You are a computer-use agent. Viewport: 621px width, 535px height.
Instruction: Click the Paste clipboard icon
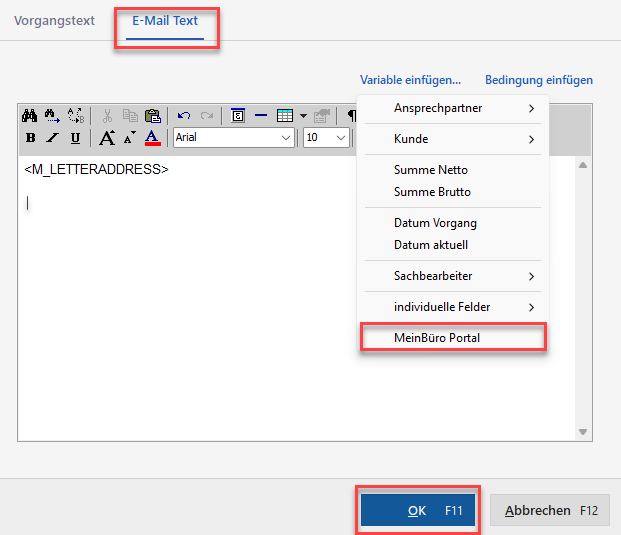pos(152,115)
